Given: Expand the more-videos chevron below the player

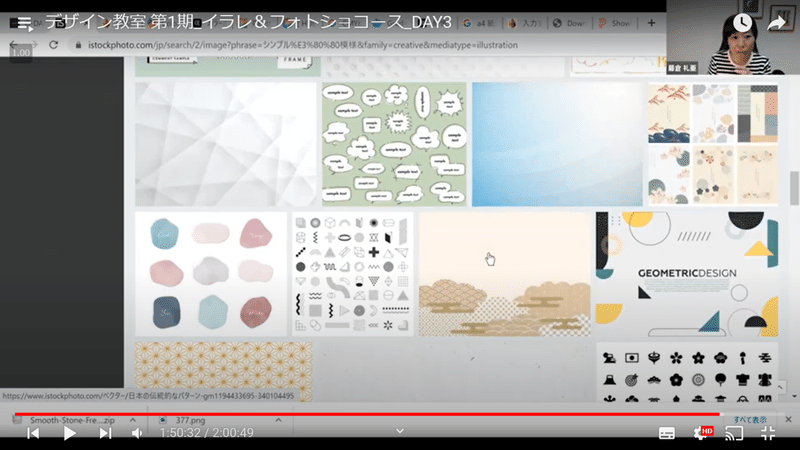Looking at the screenshot, I should [400, 431].
